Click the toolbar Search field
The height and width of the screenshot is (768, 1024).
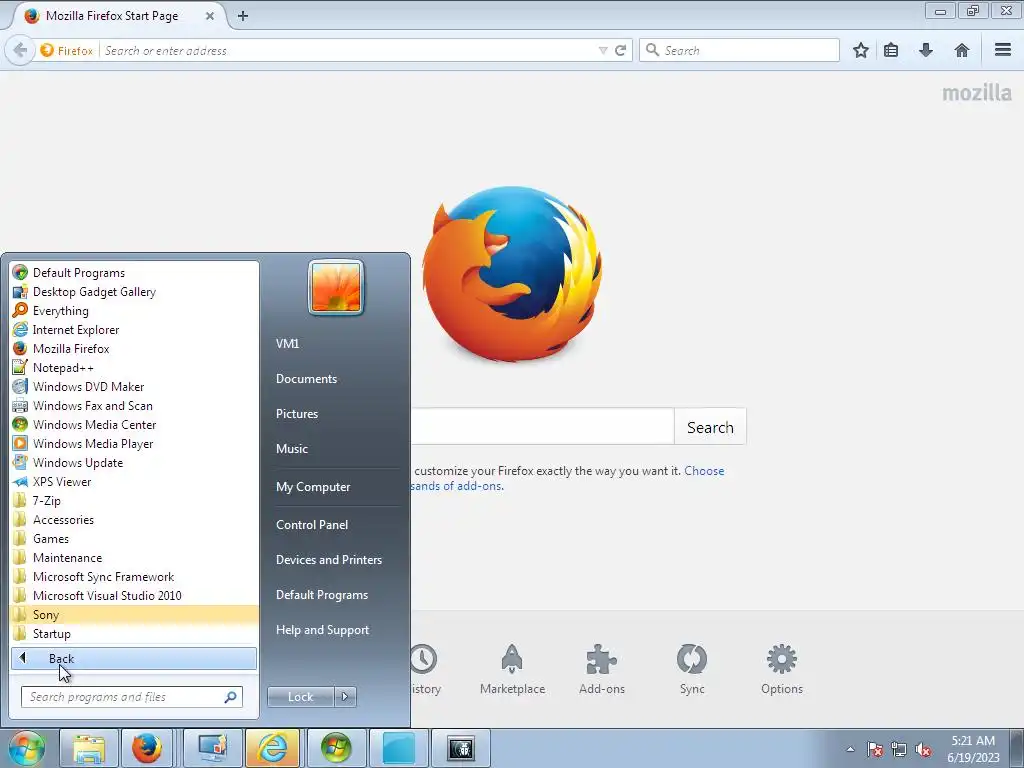click(739, 50)
